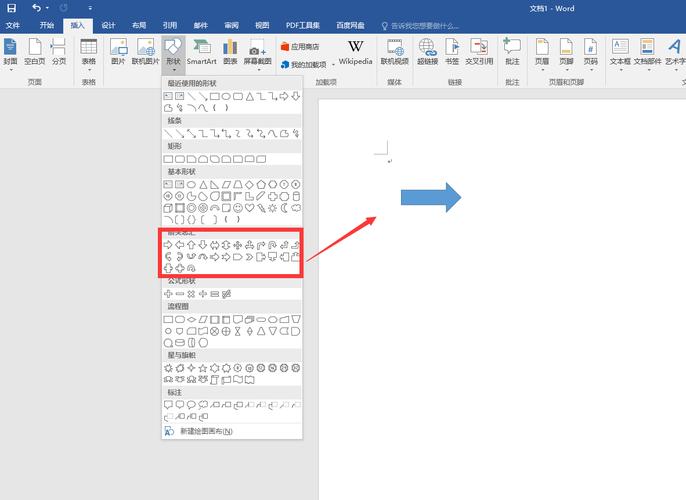Choose the cylinder can shape
The height and width of the screenshot is (500, 686).
pyautogui.click(x=296, y=196)
